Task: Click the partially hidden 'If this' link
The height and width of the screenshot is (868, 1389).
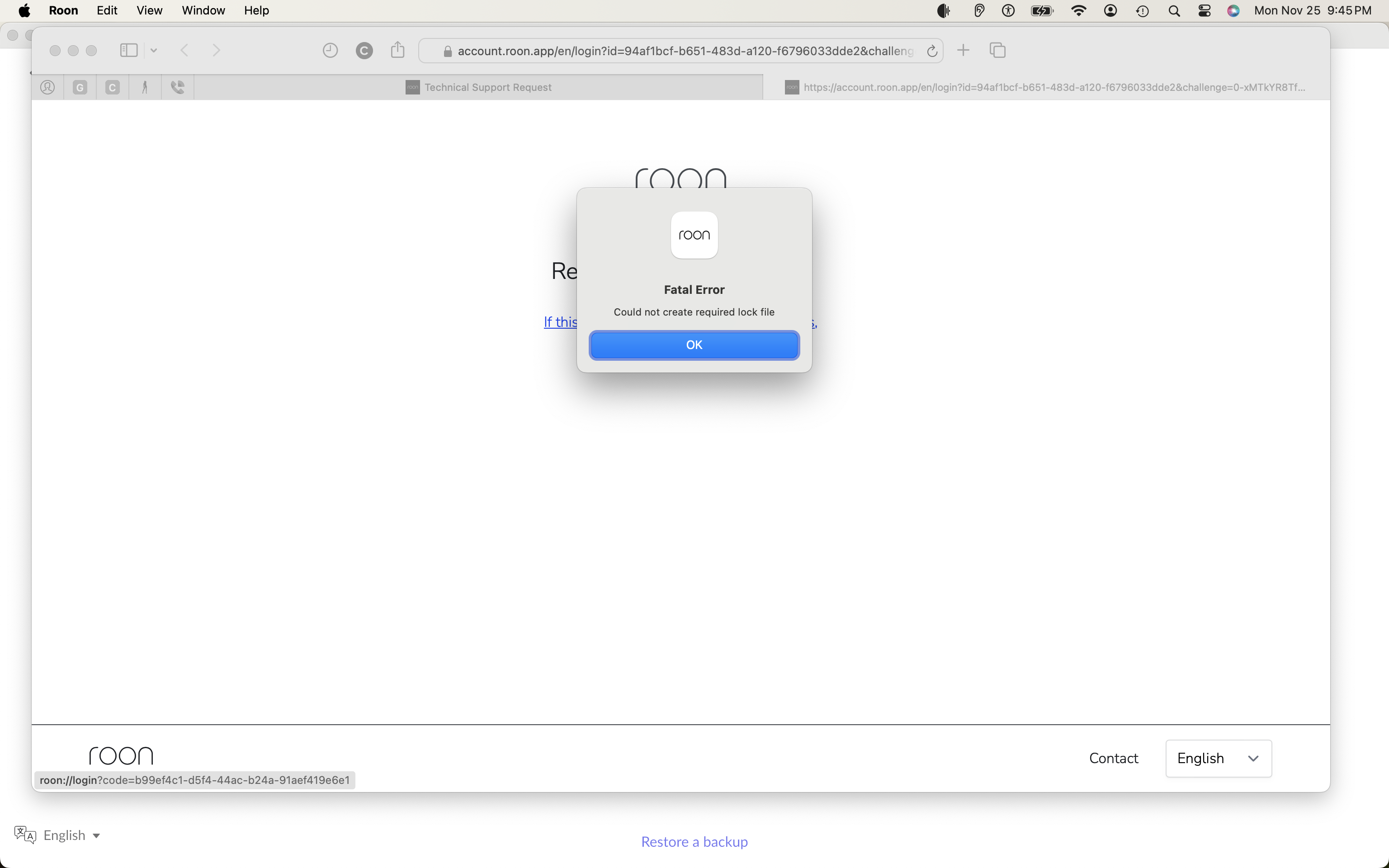Action: tap(560, 322)
